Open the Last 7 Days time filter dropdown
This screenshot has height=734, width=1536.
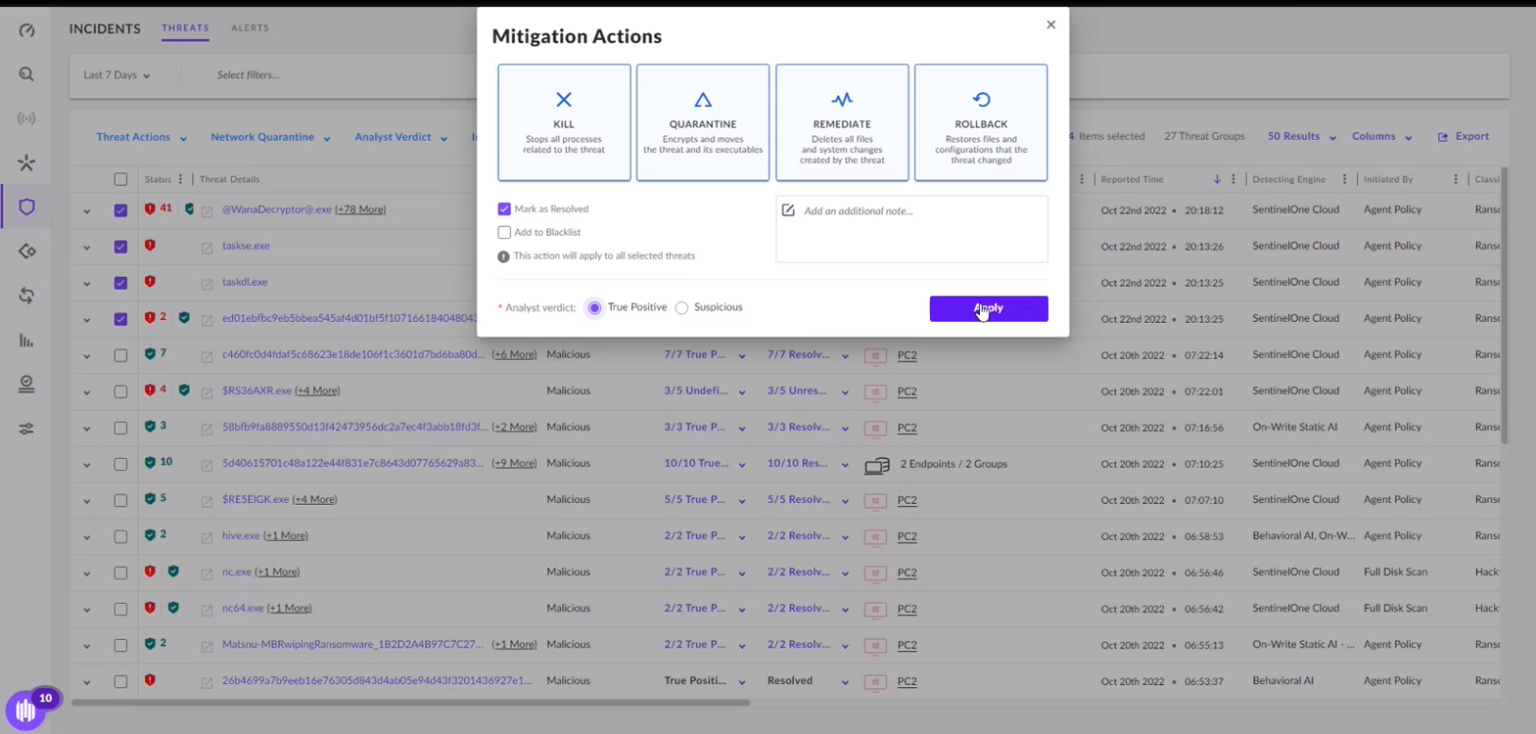pos(118,75)
